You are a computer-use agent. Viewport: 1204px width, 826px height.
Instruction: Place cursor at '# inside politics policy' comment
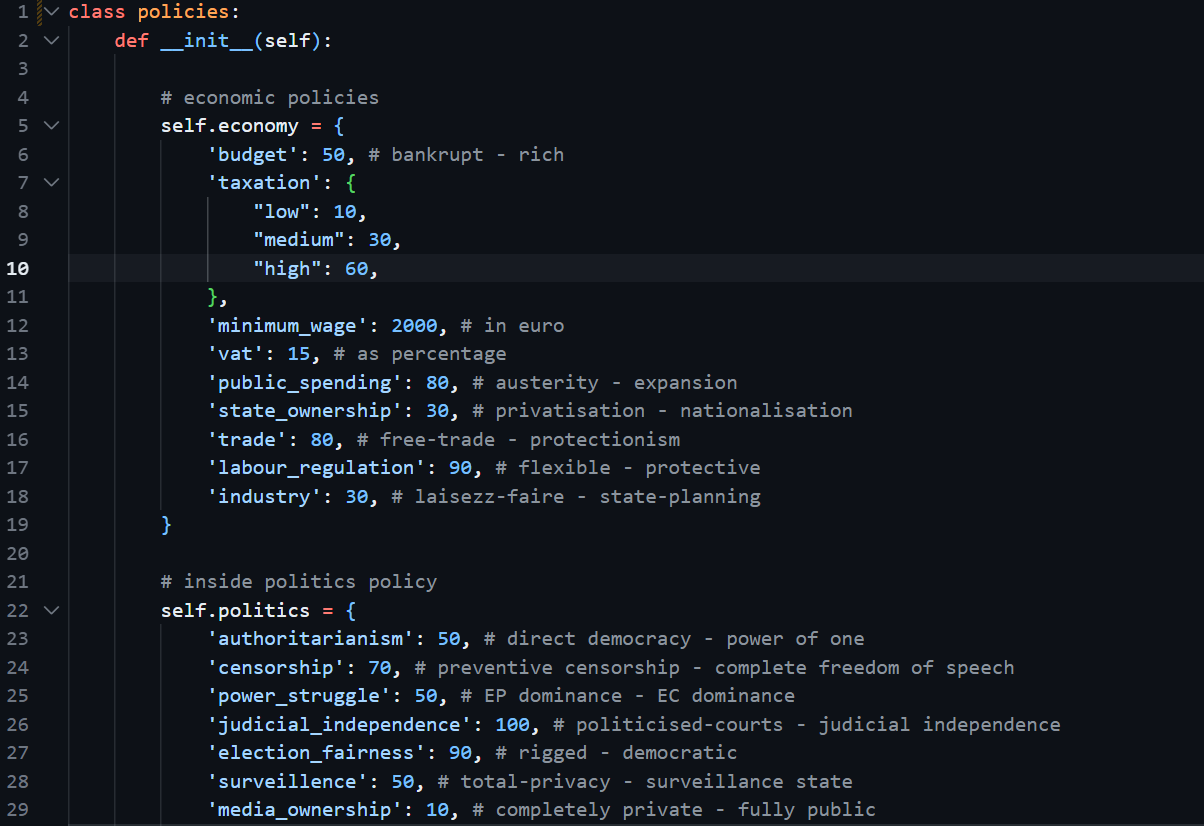[x=299, y=582]
